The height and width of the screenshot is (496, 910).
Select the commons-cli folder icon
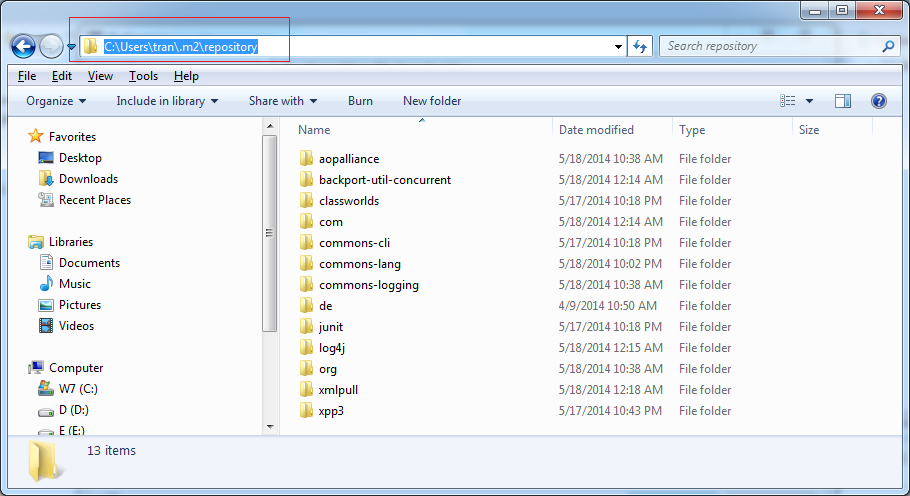[306, 242]
